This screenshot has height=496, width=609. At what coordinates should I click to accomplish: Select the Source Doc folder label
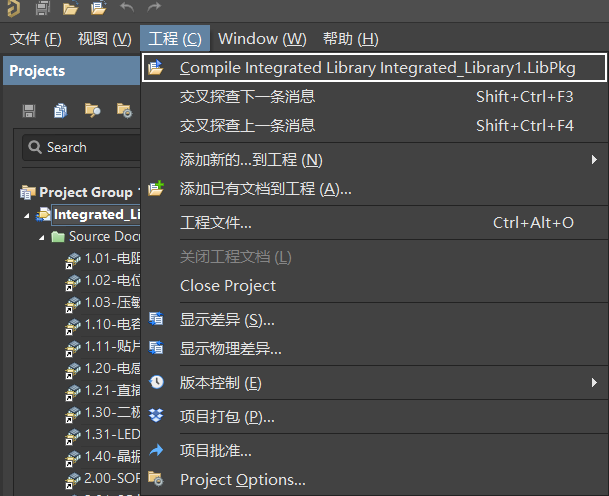point(104,237)
